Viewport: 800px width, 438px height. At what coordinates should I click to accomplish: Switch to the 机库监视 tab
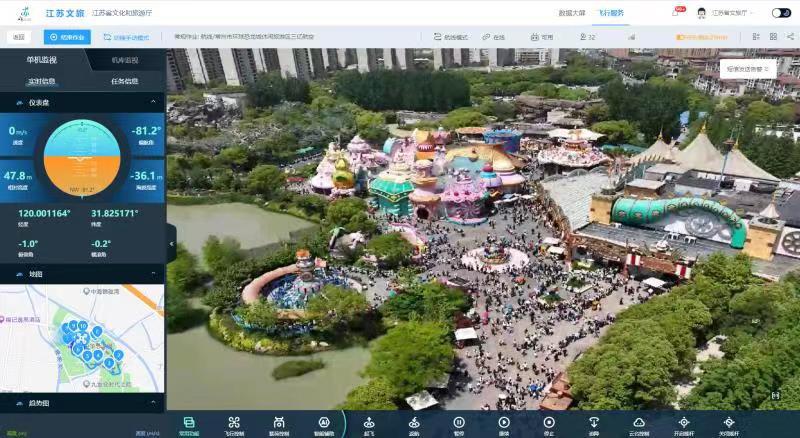click(125, 60)
